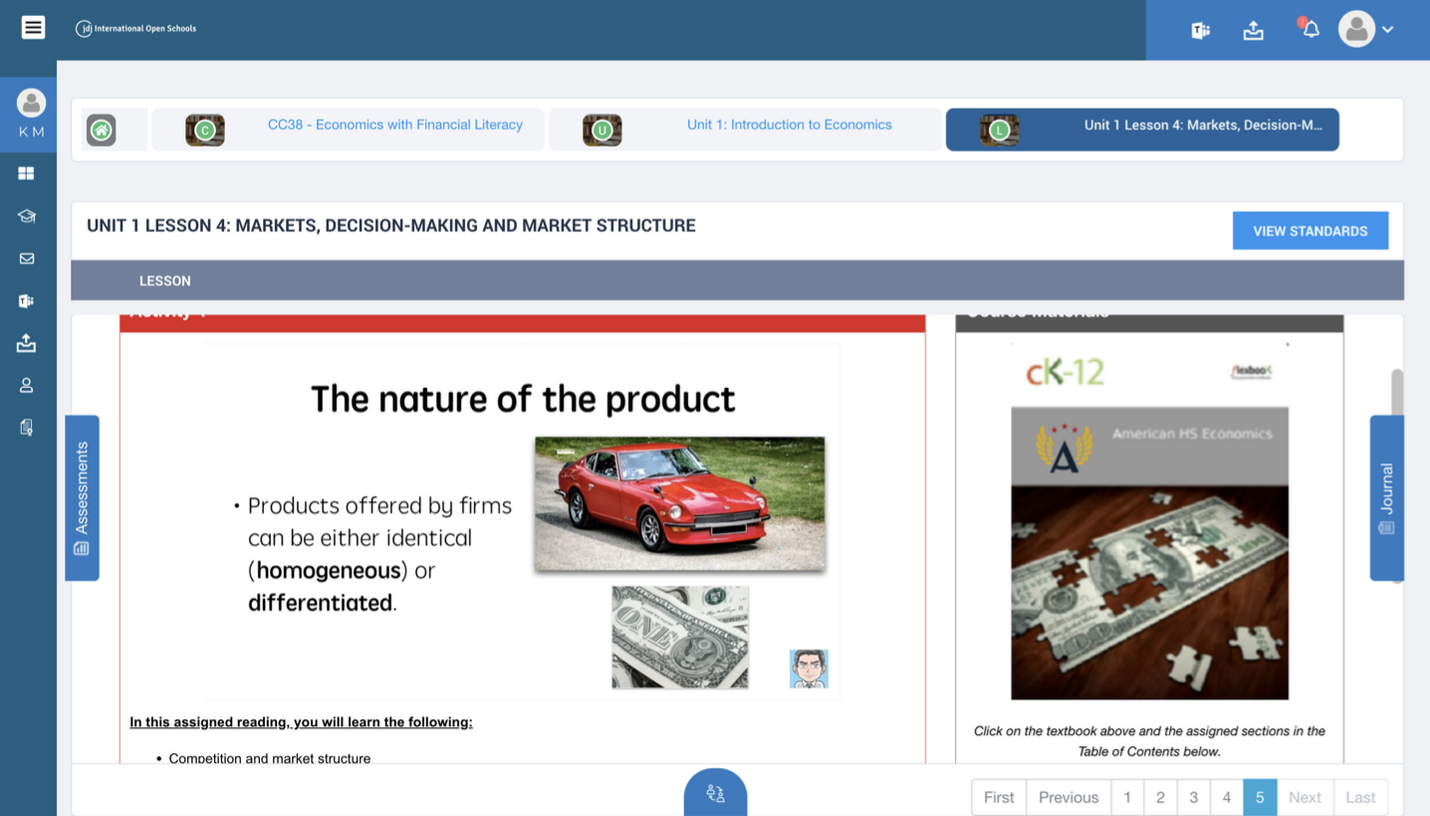The height and width of the screenshot is (816, 1430).
Task: Click the lesson L badge icon
Action: (999, 130)
